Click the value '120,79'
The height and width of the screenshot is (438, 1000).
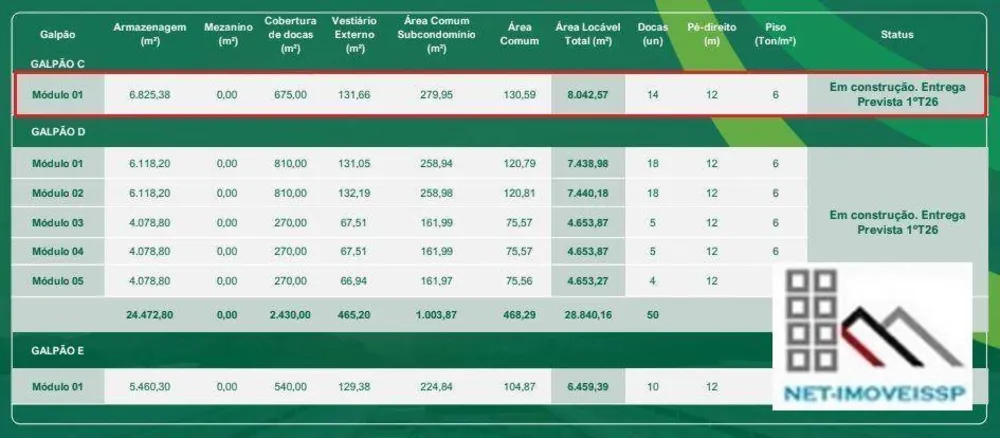[520, 164]
